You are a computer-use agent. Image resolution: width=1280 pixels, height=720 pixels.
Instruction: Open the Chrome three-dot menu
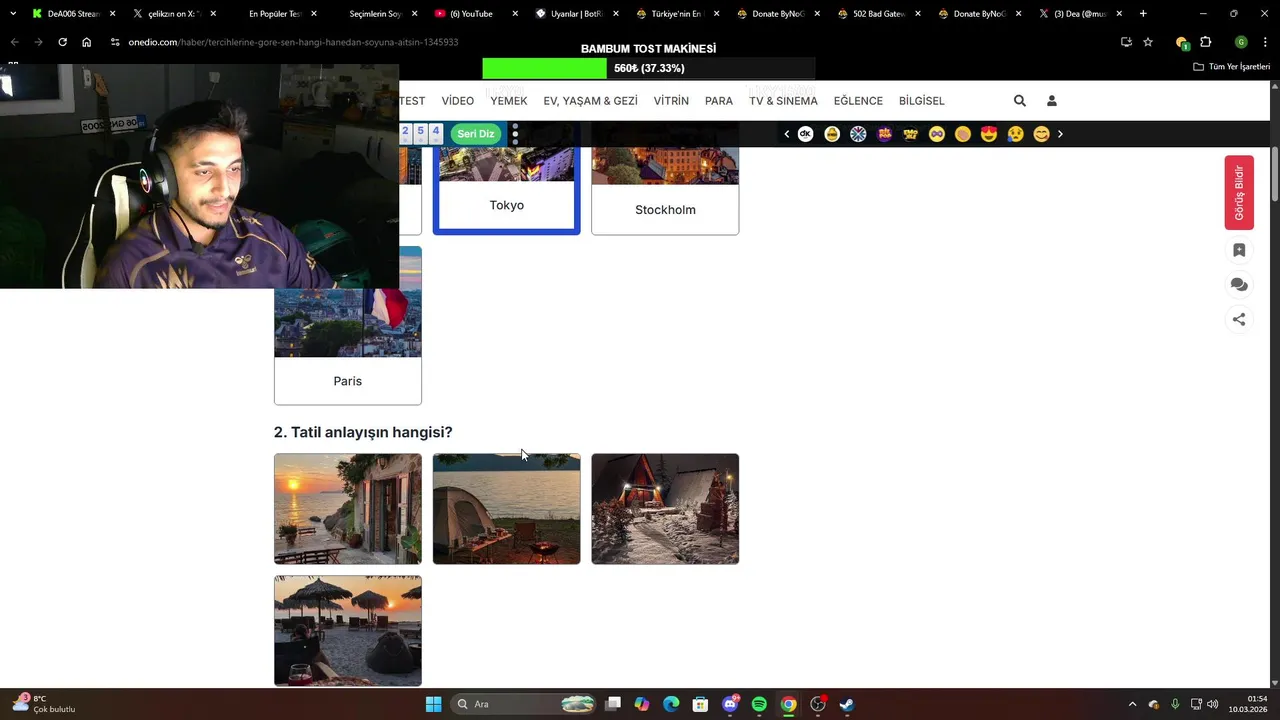[1265, 42]
